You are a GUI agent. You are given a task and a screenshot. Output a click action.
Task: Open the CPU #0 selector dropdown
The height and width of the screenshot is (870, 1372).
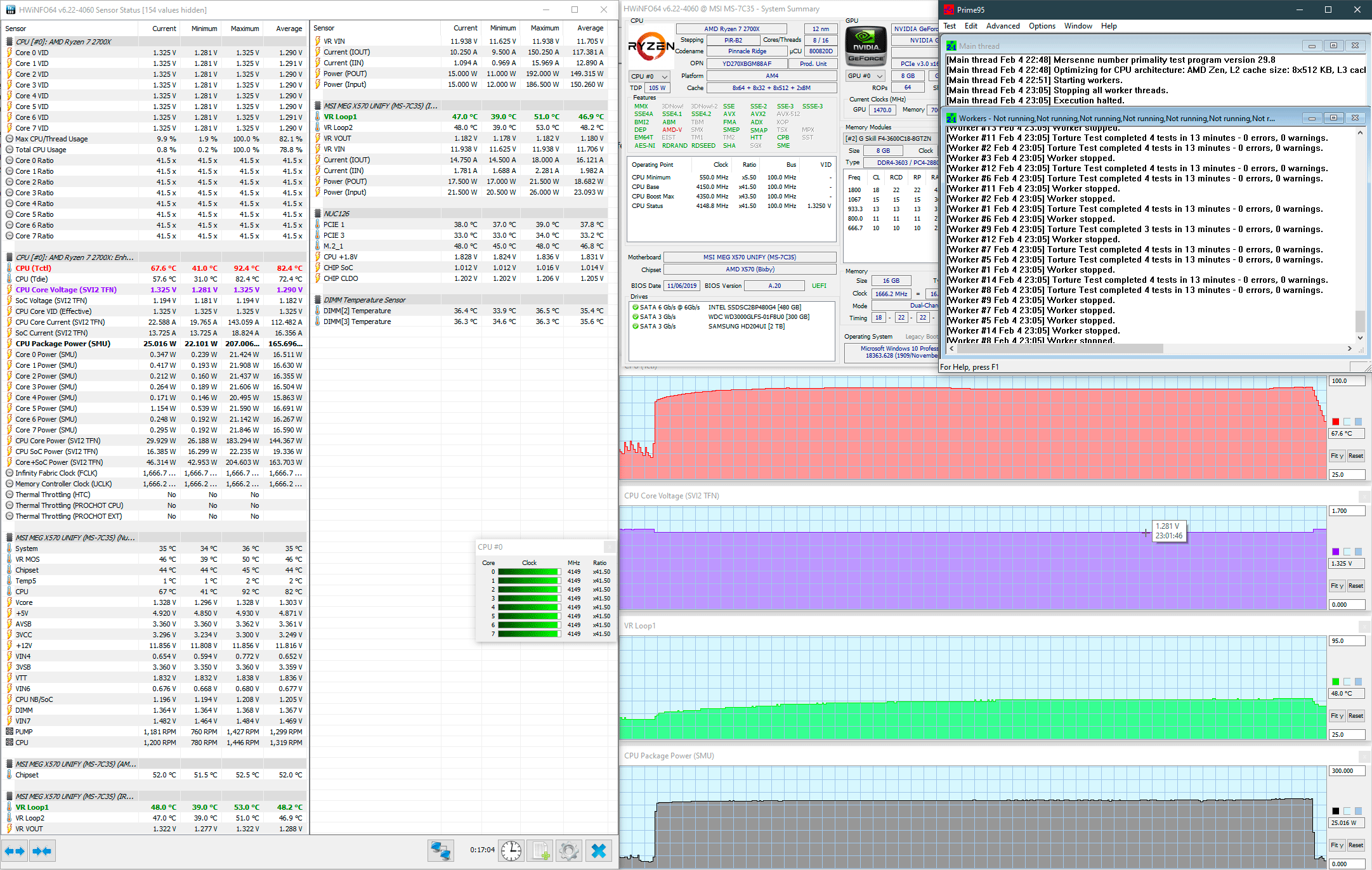[x=650, y=76]
